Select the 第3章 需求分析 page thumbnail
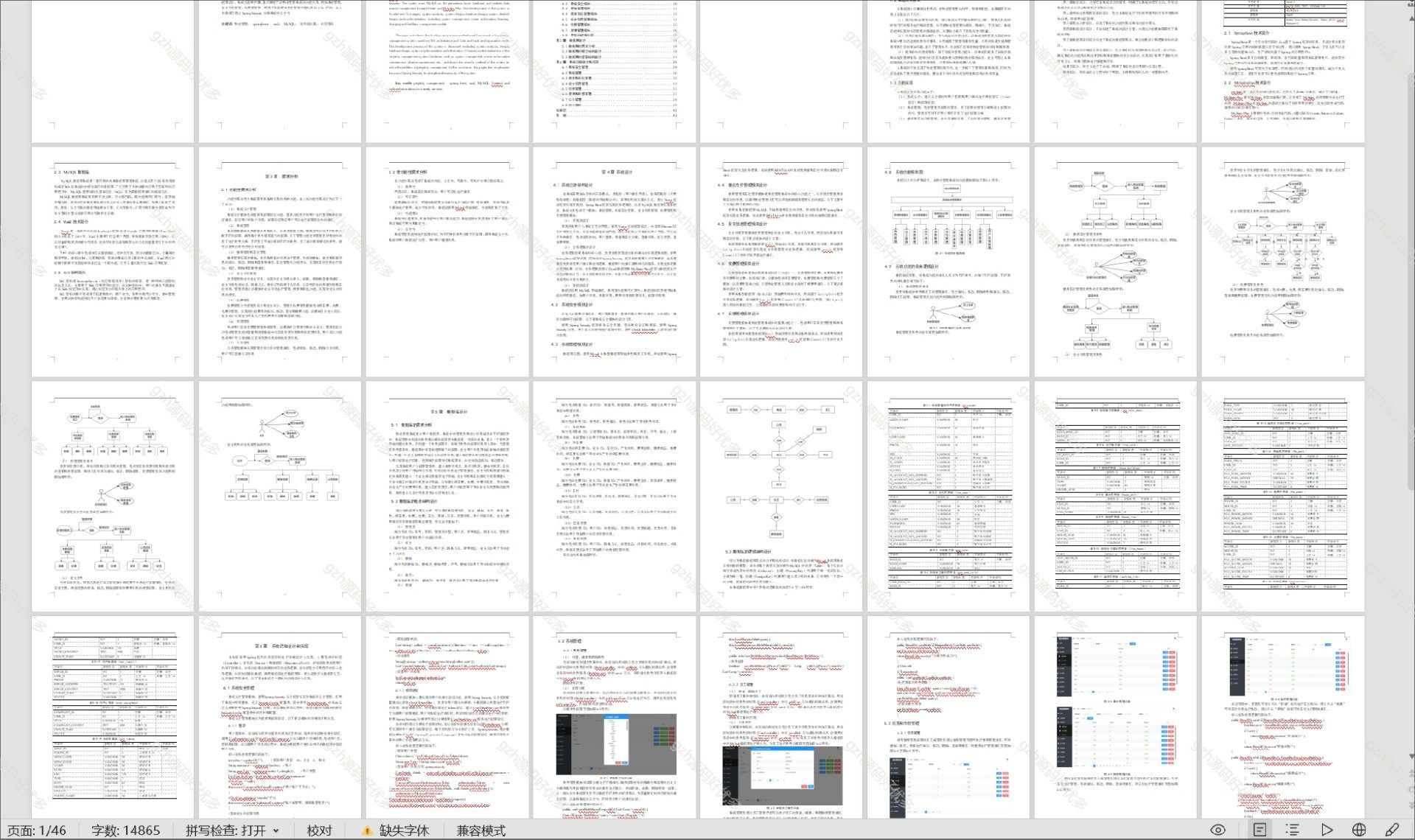Screen dimensions: 1415x840 coord(280,262)
